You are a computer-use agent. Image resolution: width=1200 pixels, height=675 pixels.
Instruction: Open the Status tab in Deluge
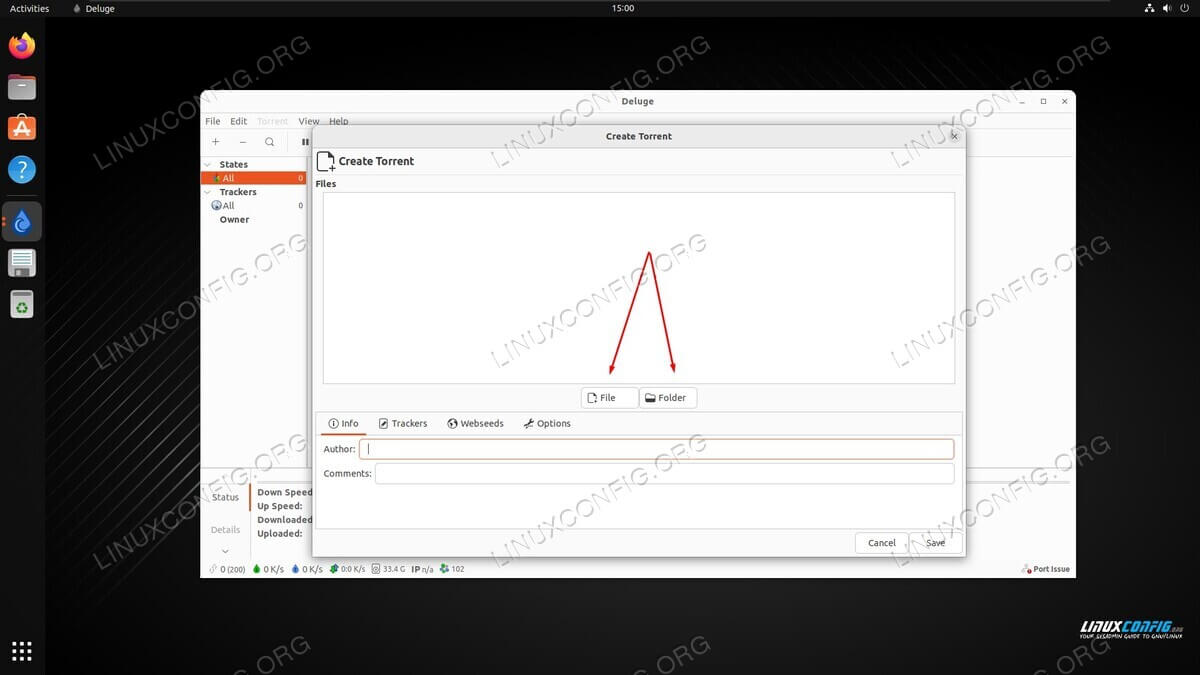coord(225,497)
